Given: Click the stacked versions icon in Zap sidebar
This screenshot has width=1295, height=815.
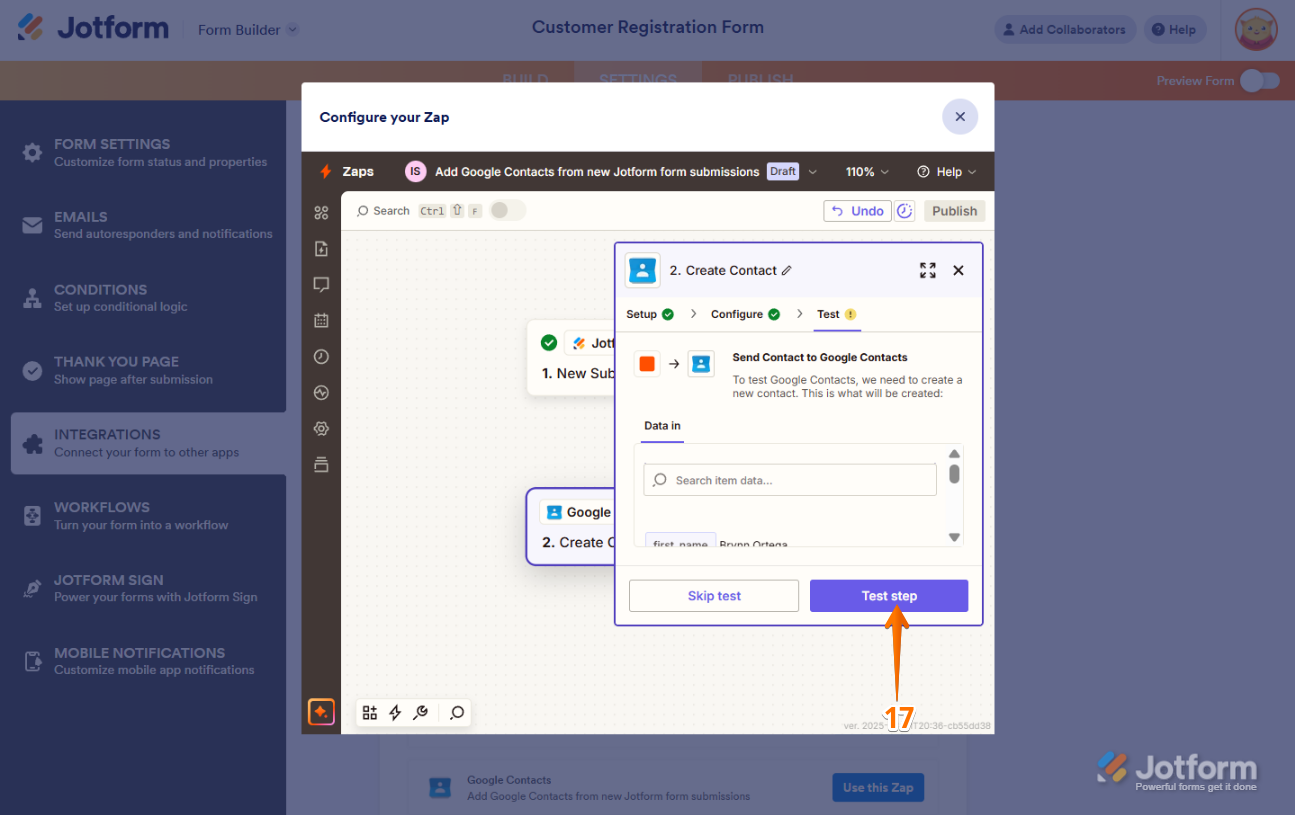Looking at the screenshot, I should (x=321, y=464).
